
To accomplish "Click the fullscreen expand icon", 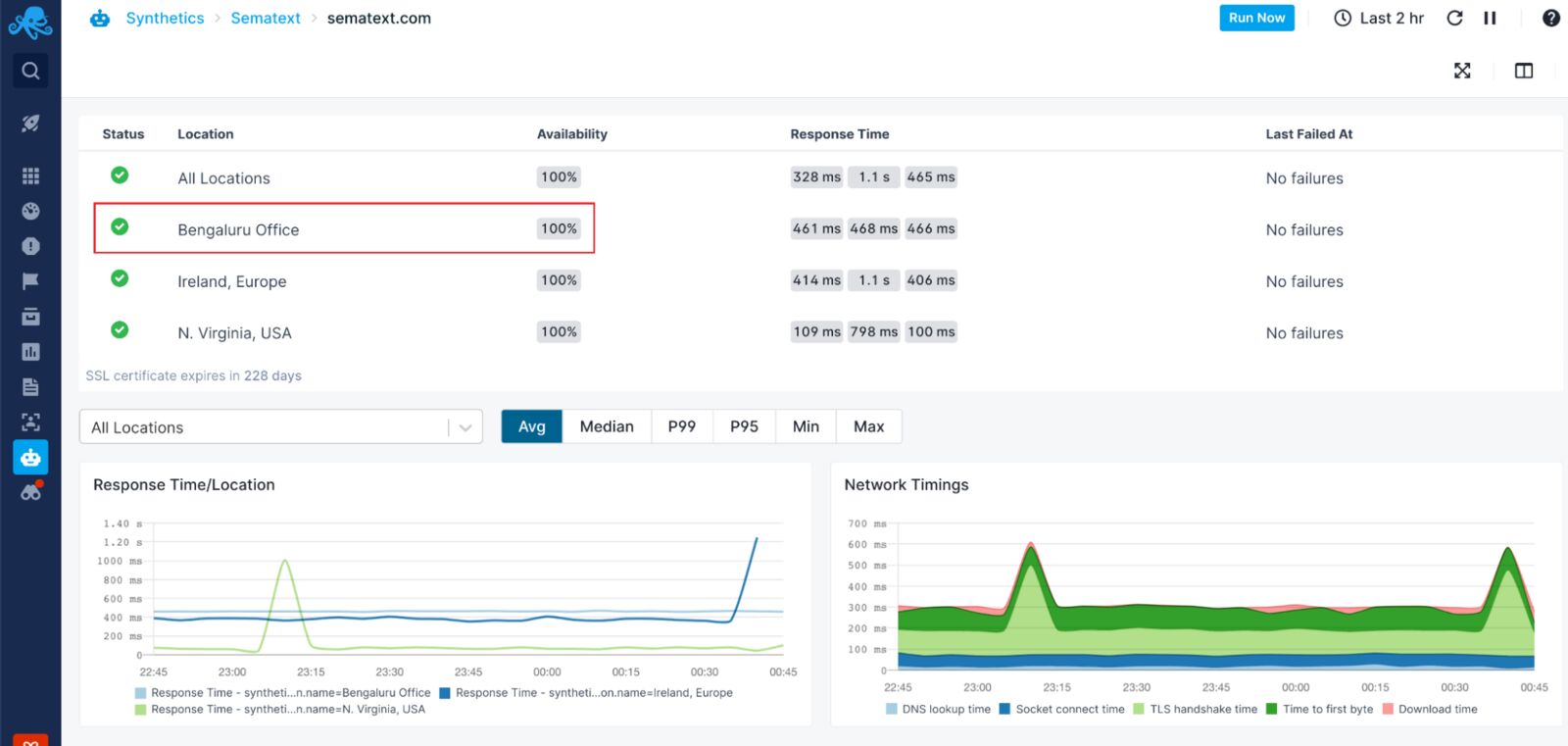I will pos(1462,71).
